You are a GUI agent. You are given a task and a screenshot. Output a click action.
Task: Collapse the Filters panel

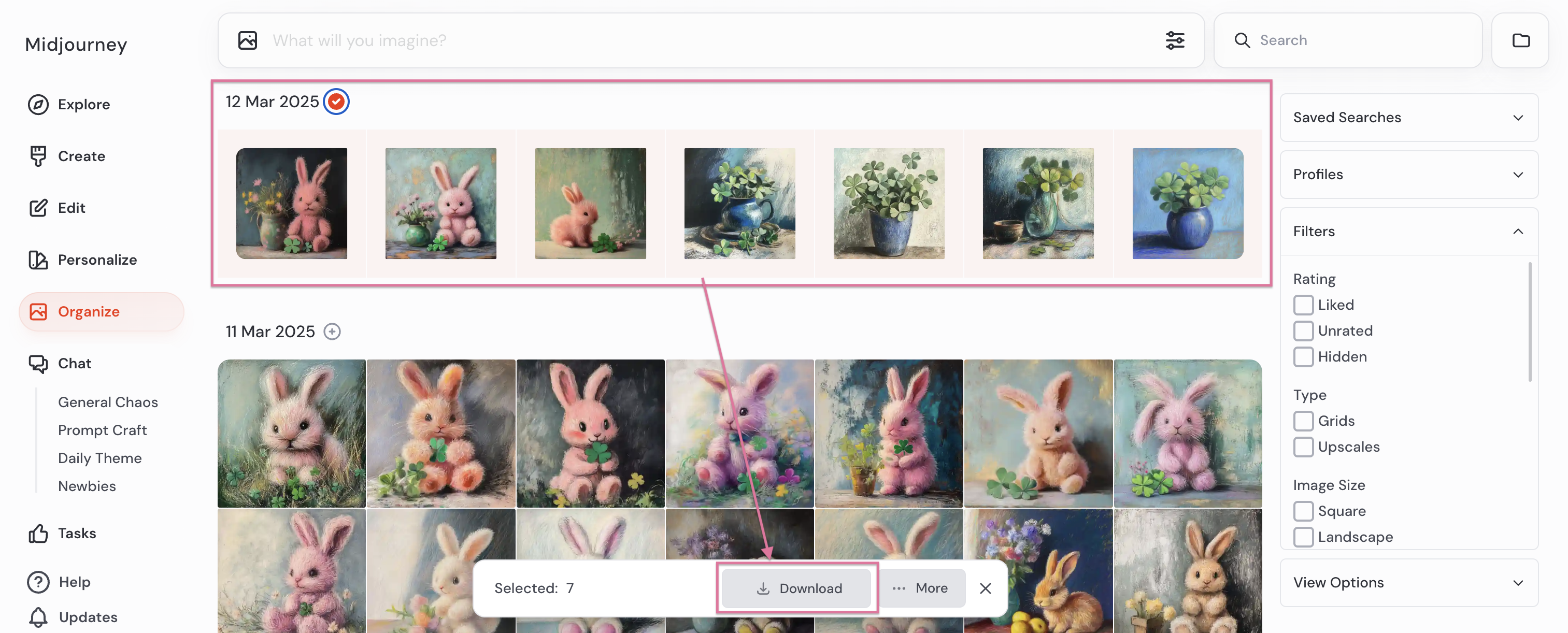[x=1408, y=231]
